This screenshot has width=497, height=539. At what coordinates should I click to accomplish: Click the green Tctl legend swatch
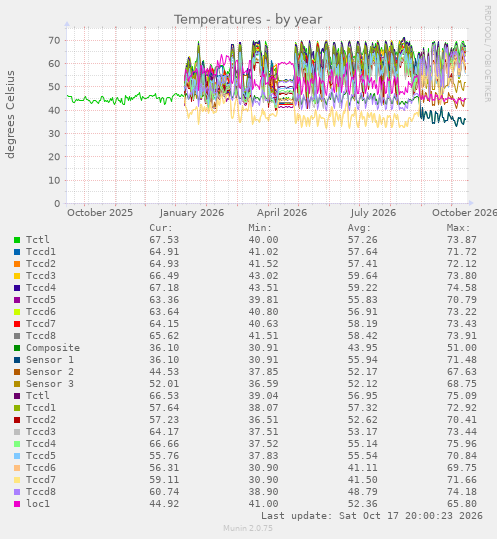pos(17,240)
